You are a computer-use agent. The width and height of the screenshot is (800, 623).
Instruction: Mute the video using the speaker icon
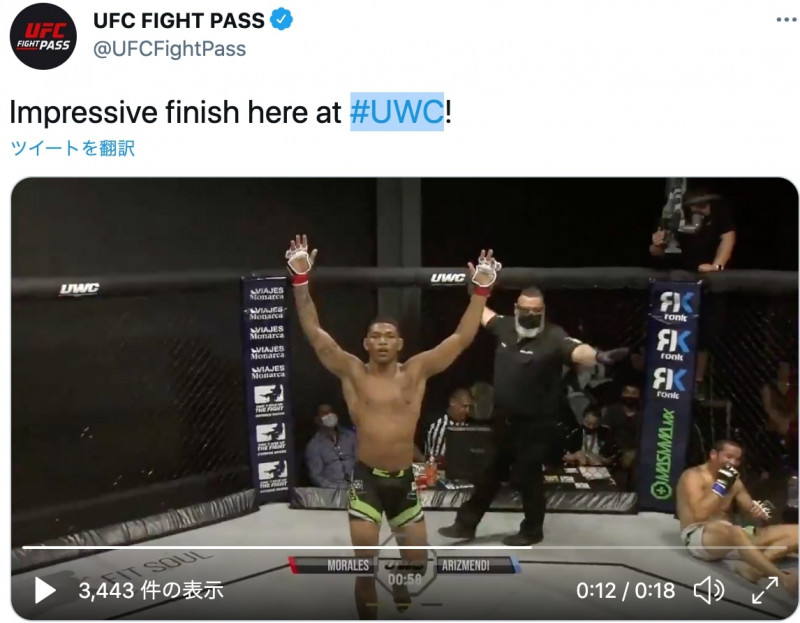click(709, 590)
